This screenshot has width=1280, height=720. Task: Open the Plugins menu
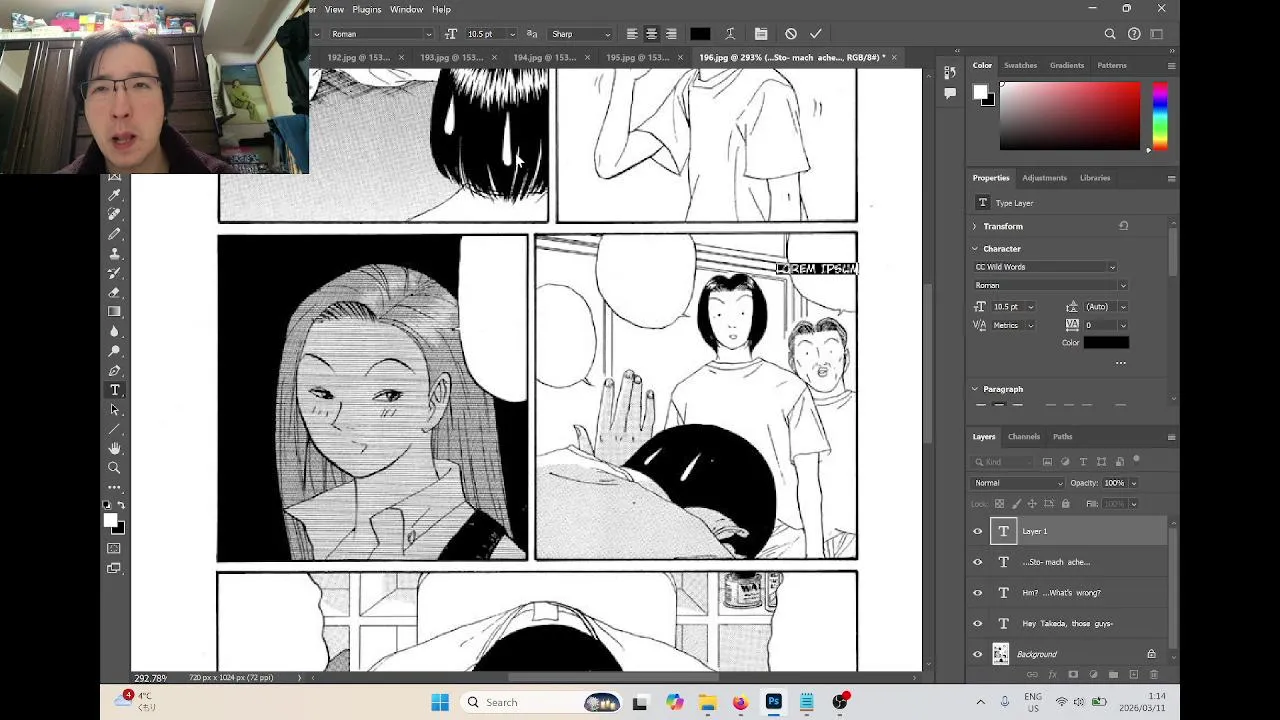[366, 9]
